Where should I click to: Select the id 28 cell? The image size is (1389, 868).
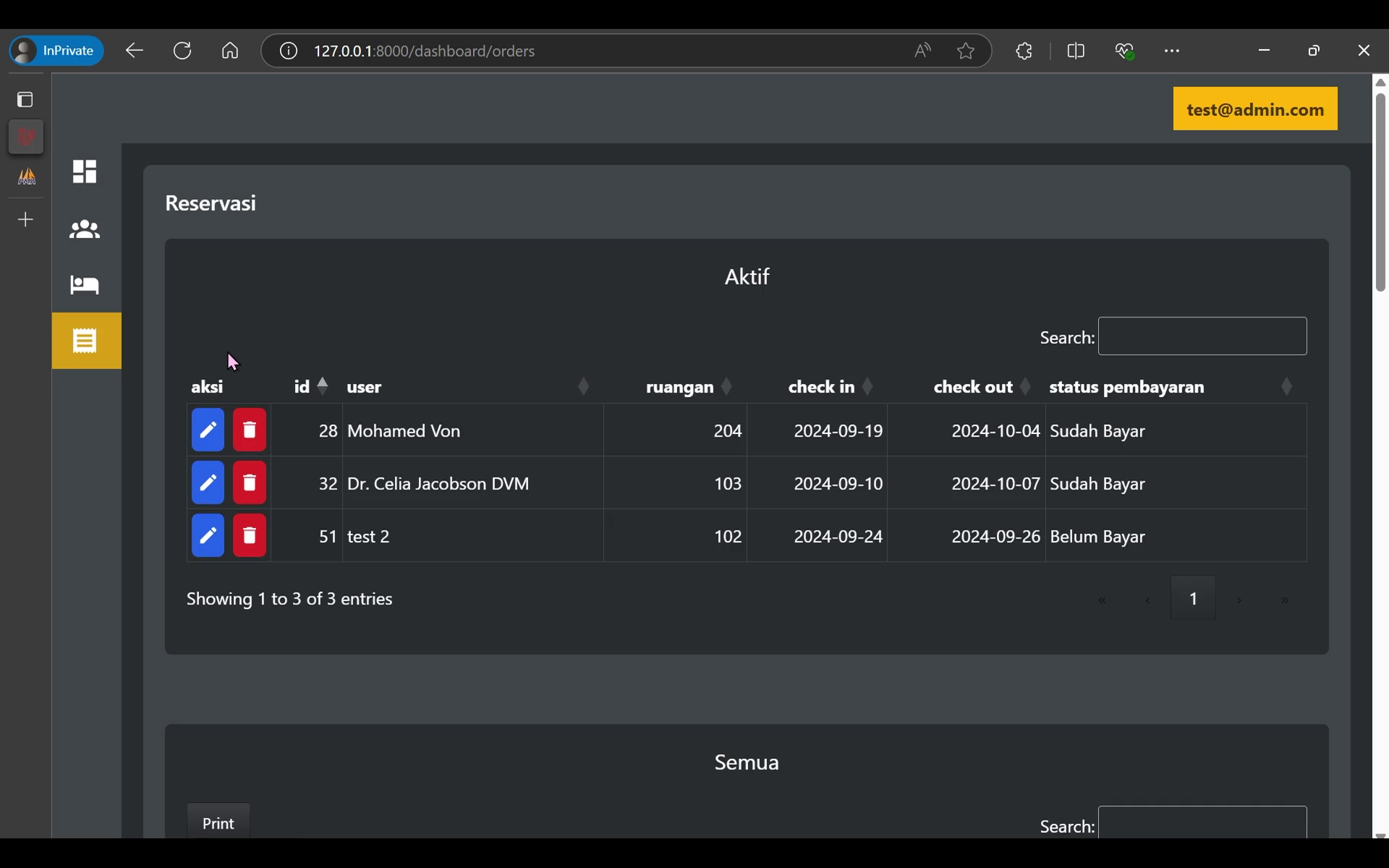[x=307, y=430]
